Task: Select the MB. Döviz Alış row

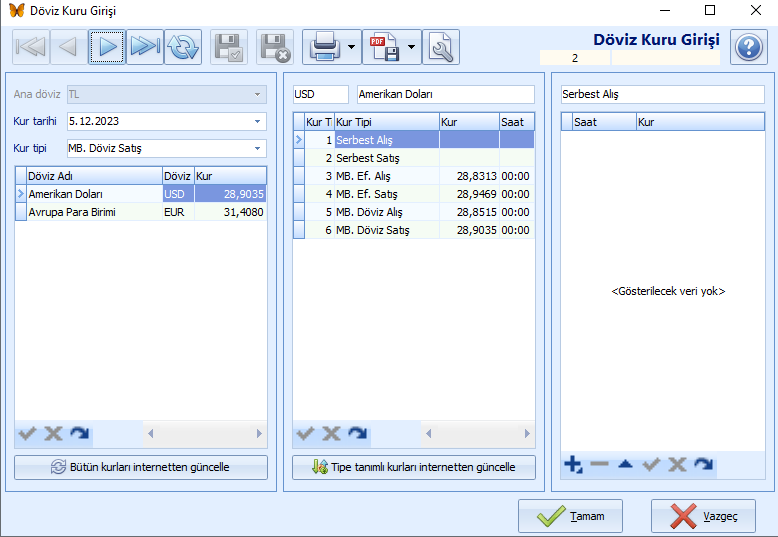Action: click(x=414, y=212)
